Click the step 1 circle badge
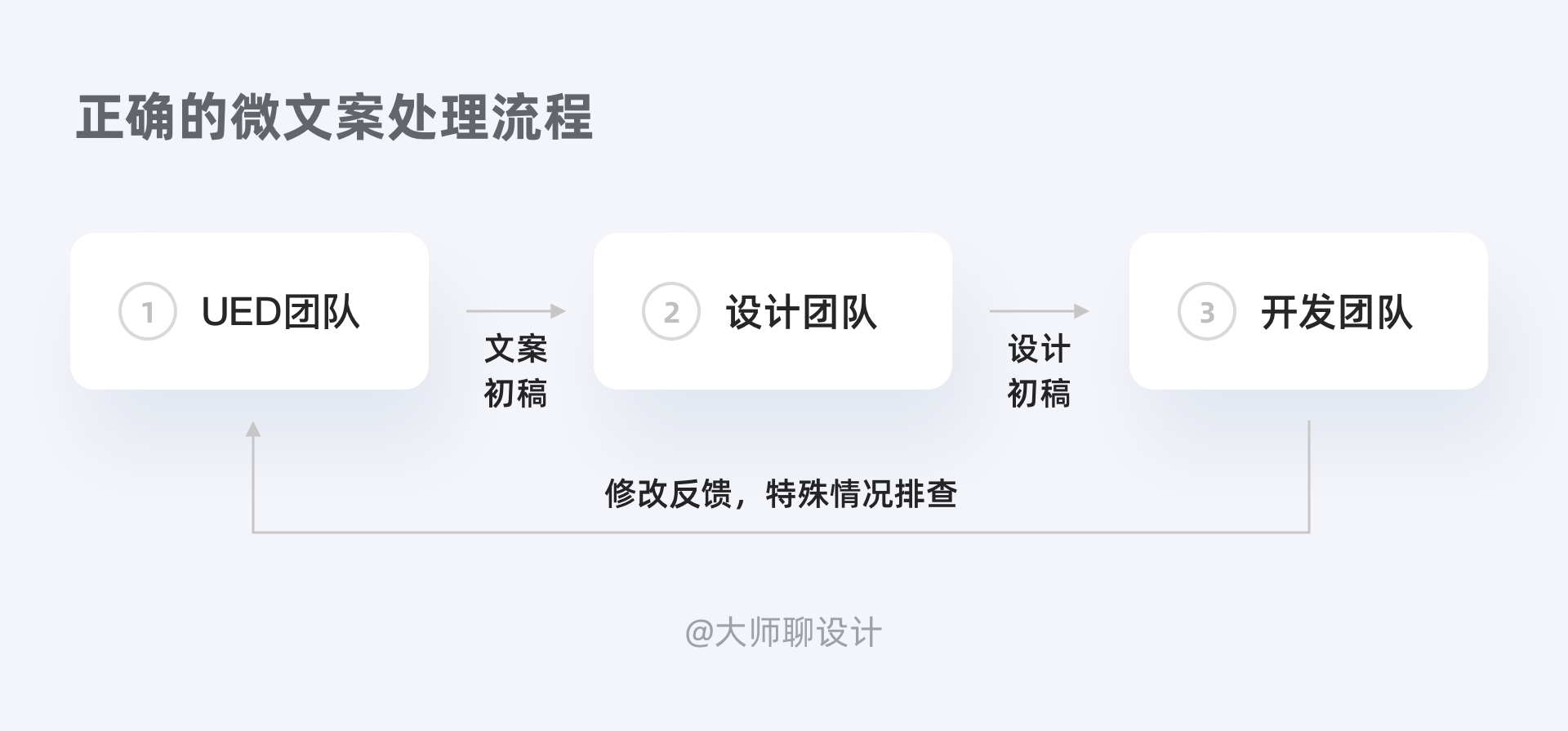 pos(148,311)
